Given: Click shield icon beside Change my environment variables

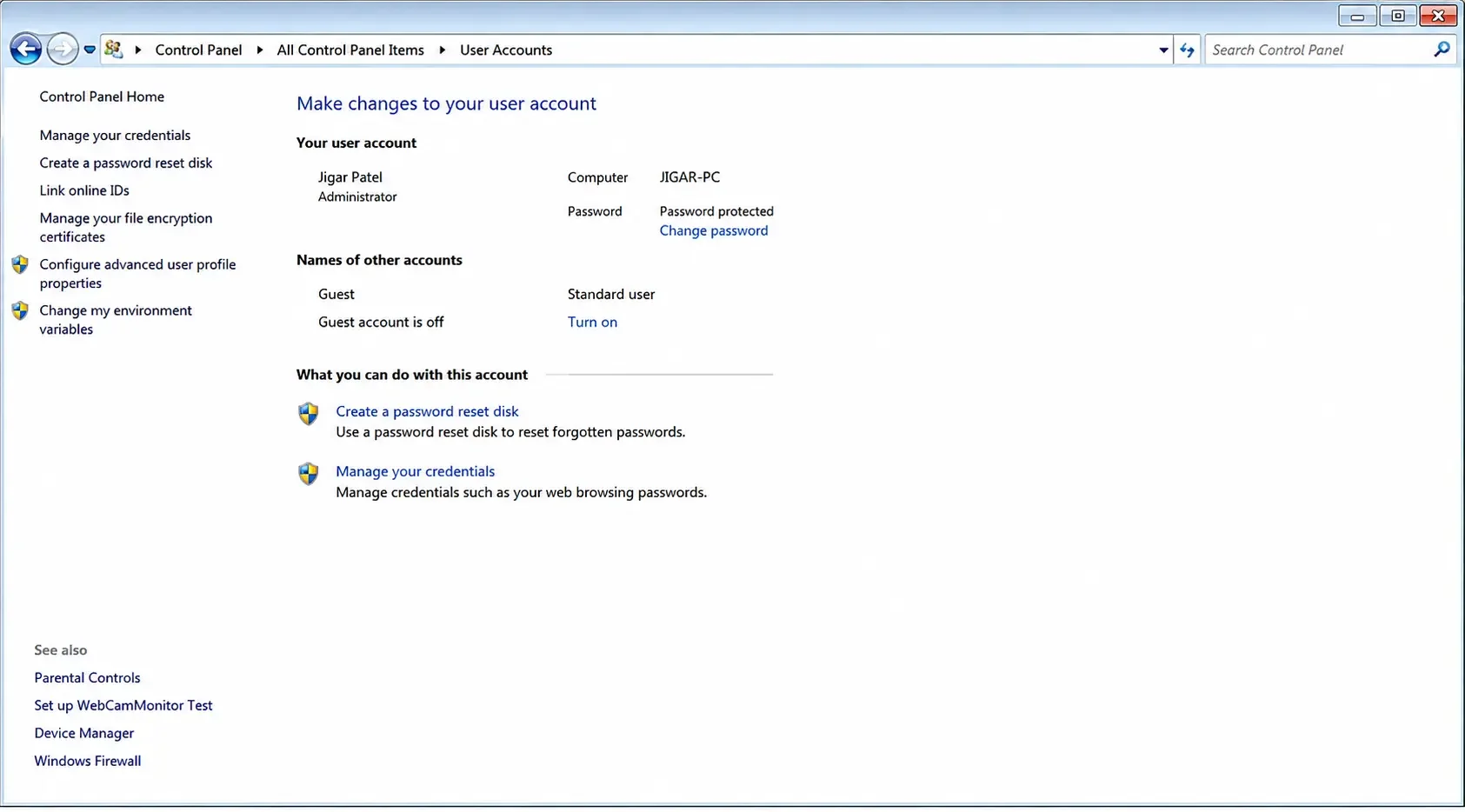Looking at the screenshot, I should pyautogui.click(x=20, y=310).
